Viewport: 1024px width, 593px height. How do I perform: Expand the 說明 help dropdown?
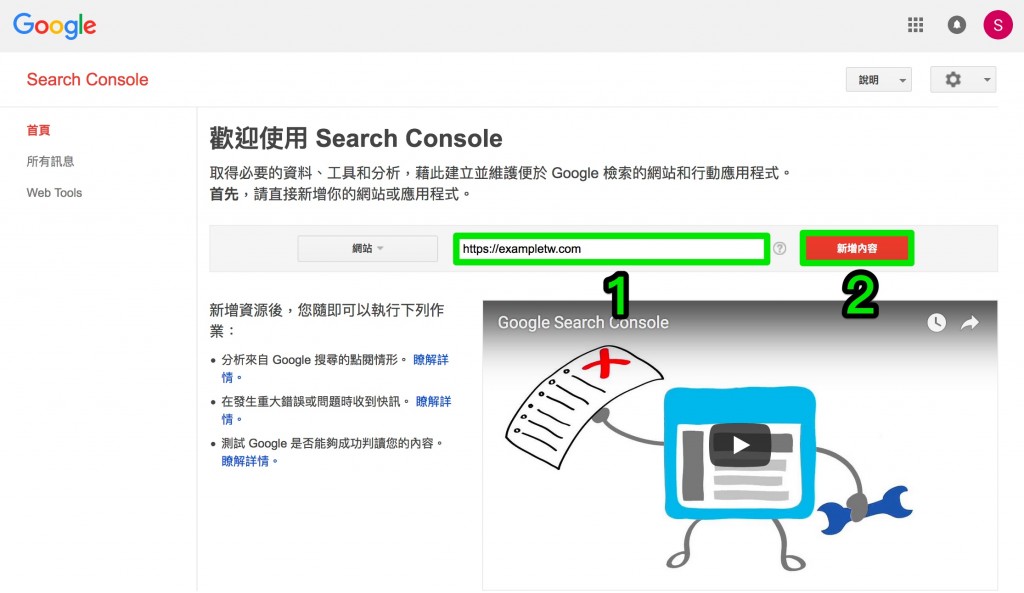click(x=878, y=80)
